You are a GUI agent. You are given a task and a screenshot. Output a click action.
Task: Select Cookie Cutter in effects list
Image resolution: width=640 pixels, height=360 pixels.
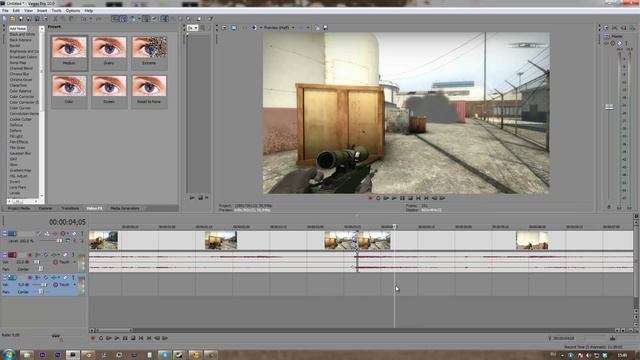pos(20,120)
